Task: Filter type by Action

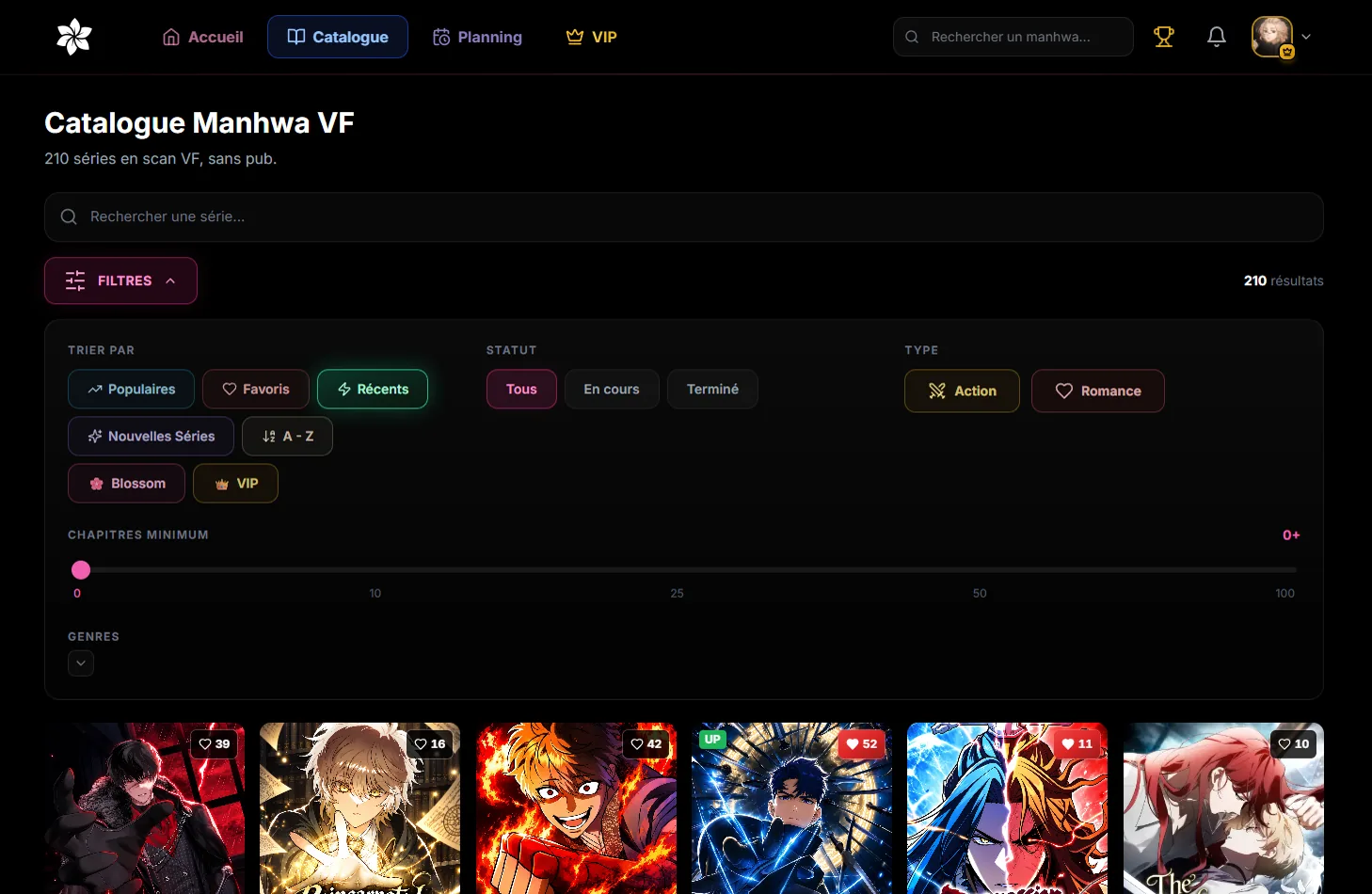Action: tap(962, 391)
